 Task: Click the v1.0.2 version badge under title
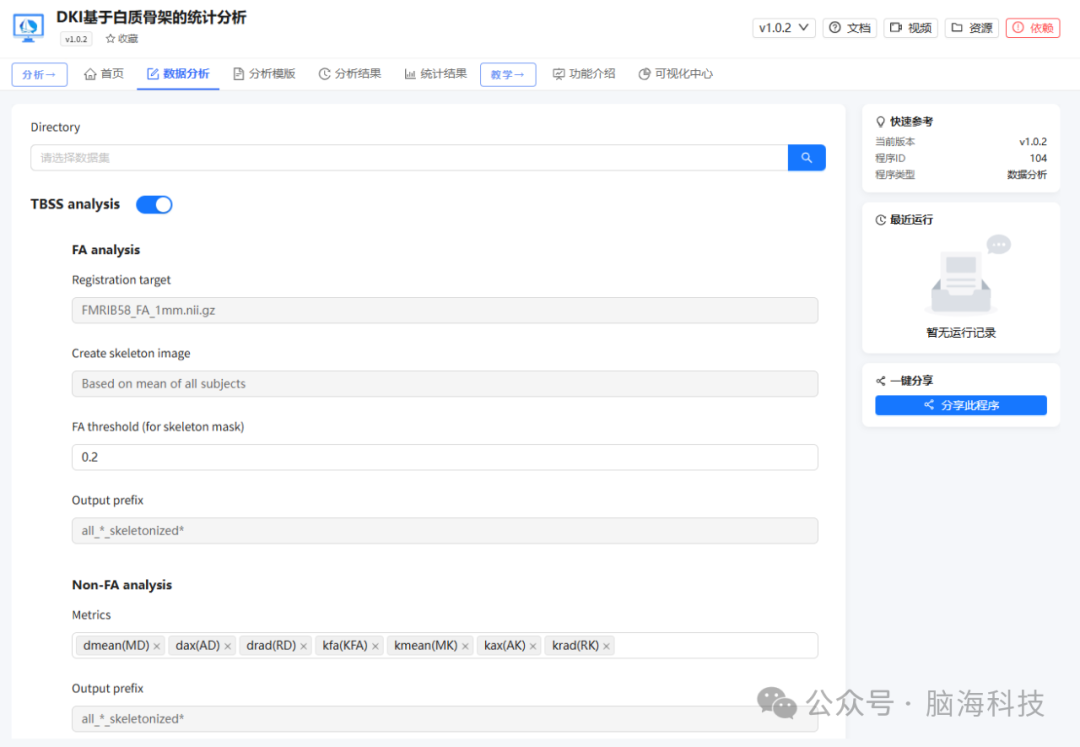pos(76,39)
